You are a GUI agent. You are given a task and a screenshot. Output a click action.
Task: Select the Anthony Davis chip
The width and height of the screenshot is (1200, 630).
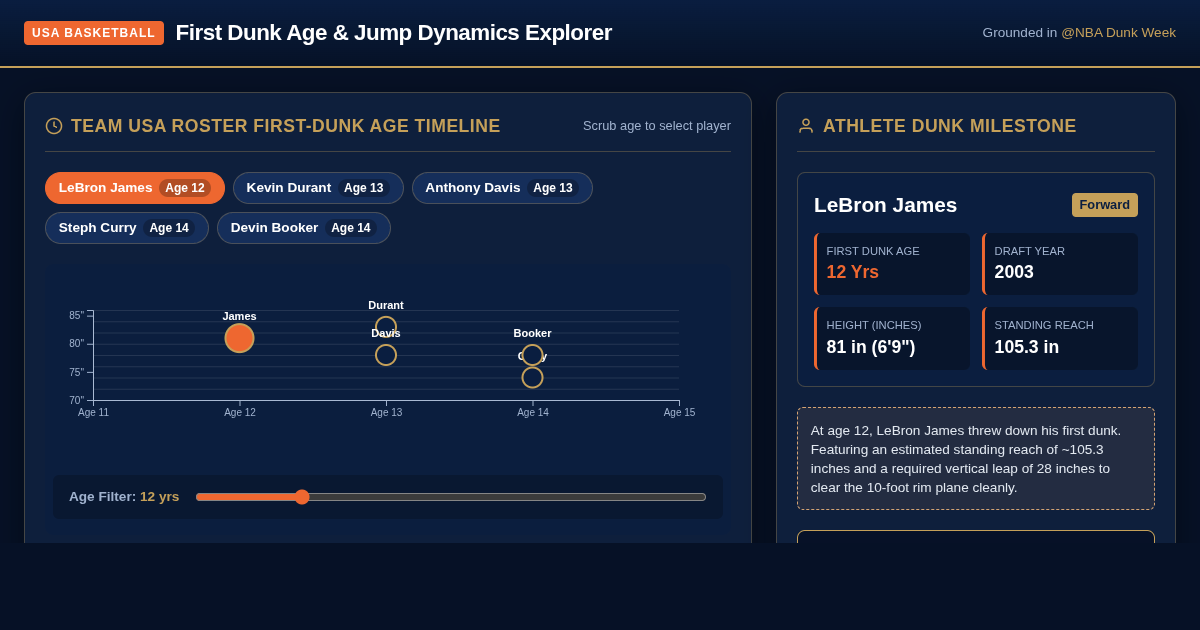pos(502,188)
